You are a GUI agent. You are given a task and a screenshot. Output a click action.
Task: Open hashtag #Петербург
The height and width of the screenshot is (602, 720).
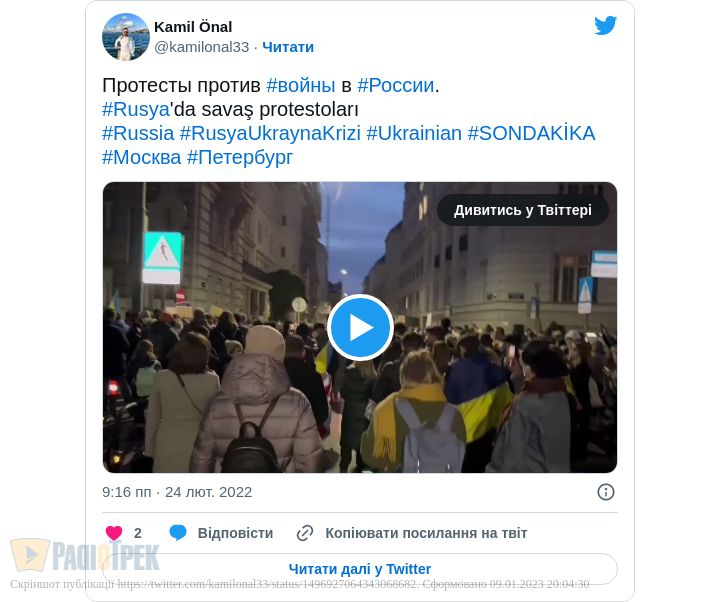(x=240, y=157)
